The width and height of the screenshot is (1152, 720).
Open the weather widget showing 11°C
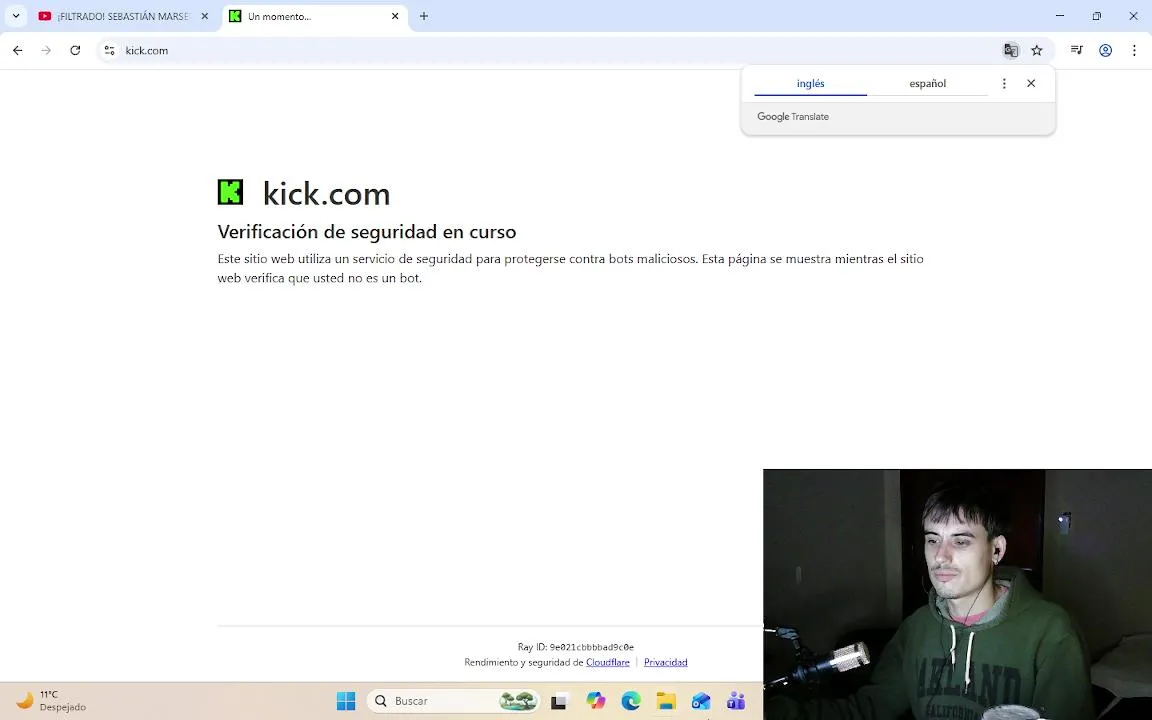(51, 701)
